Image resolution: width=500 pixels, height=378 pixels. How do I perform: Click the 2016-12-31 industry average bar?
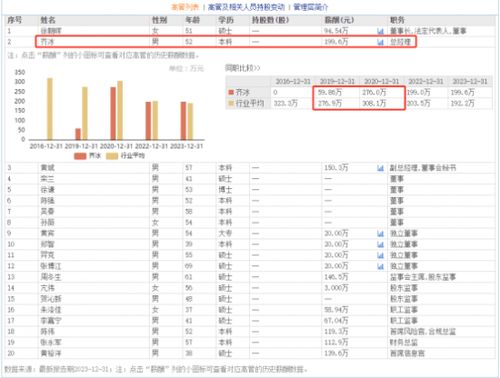pos(50,109)
